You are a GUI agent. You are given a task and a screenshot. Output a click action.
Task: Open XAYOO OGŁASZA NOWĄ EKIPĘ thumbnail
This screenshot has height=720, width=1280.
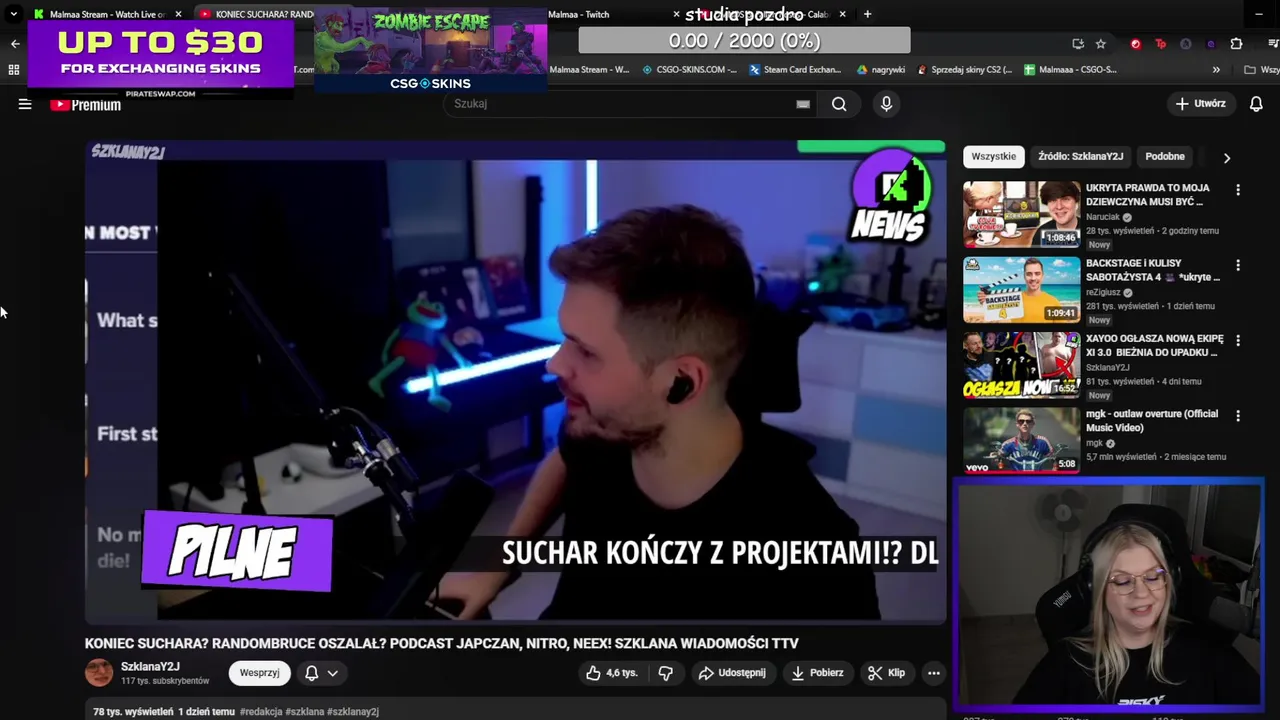(x=1021, y=364)
